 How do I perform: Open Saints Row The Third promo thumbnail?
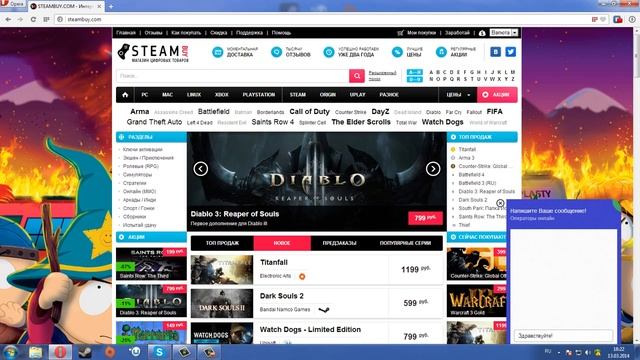pos(151,264)
